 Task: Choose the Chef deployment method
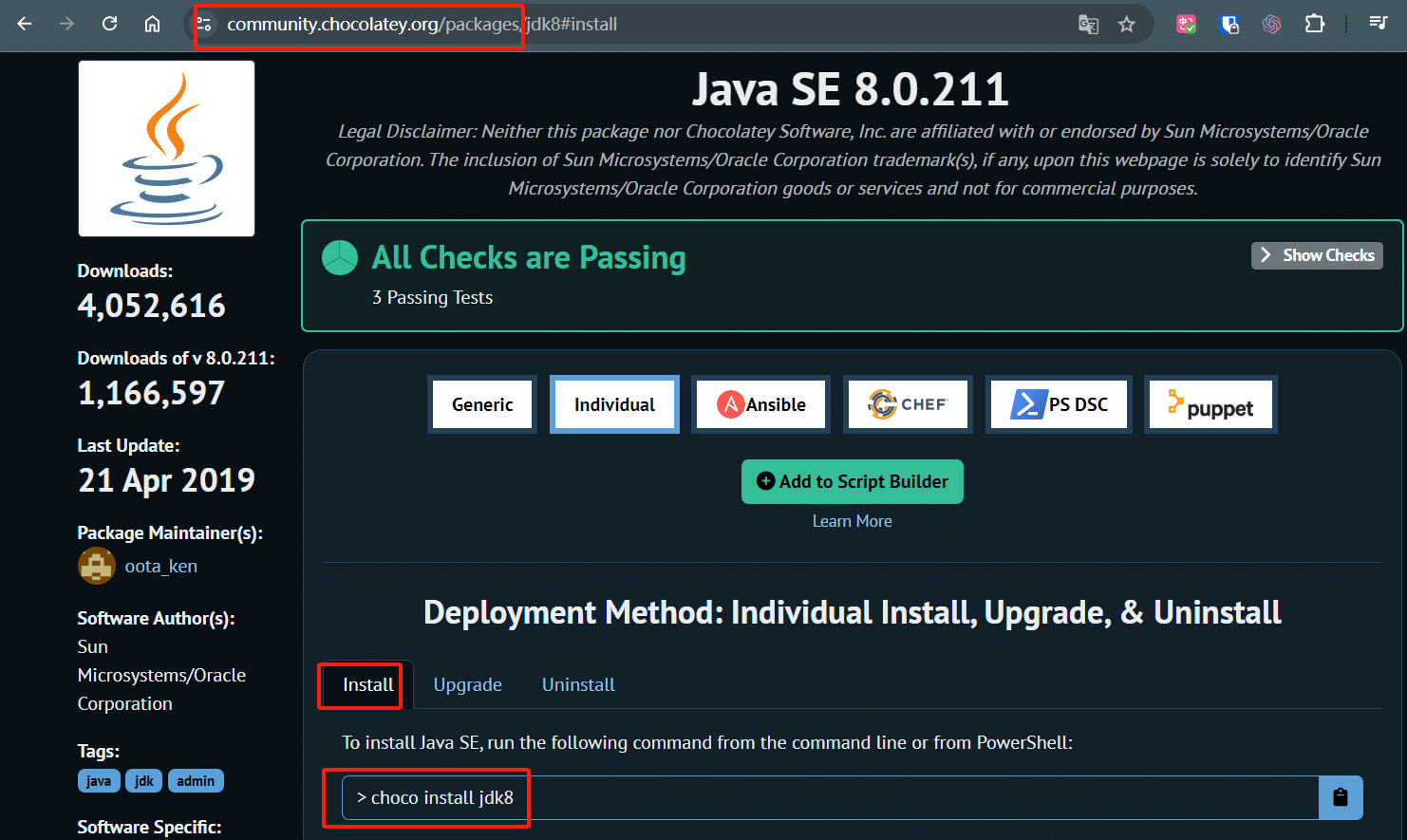(908, 404)
